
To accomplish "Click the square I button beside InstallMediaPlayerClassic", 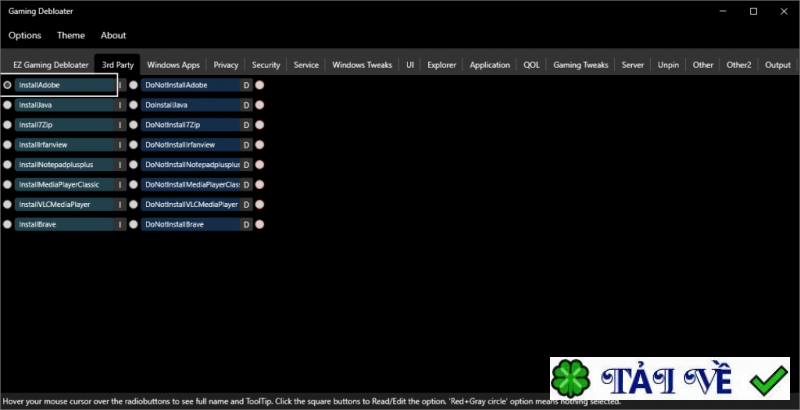I will 120,185.
